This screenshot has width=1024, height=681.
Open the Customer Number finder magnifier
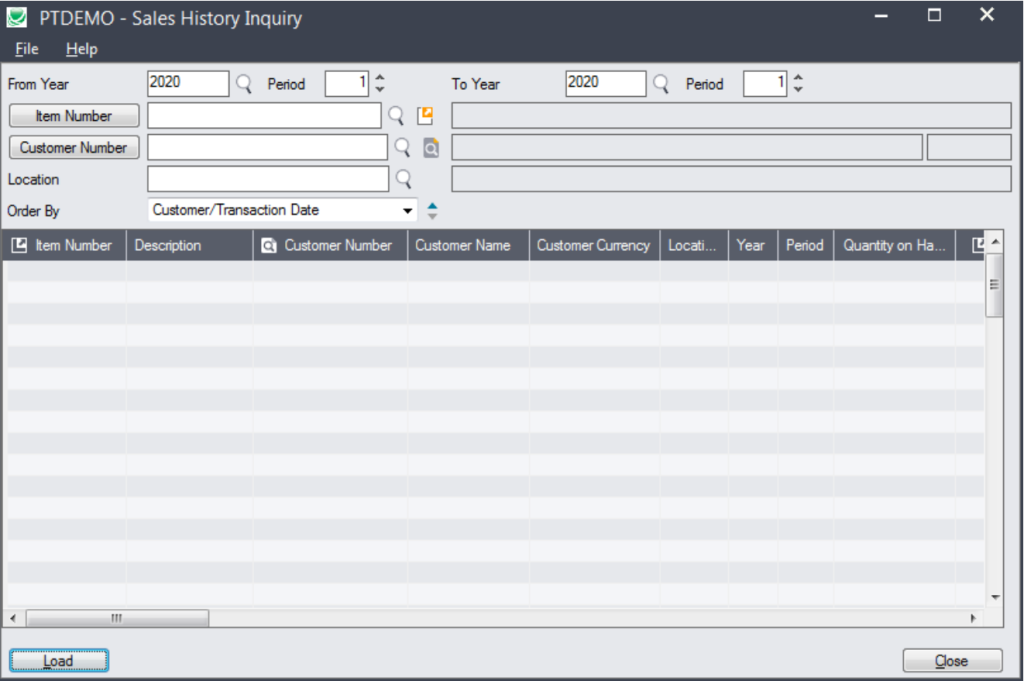pos(402,148)
